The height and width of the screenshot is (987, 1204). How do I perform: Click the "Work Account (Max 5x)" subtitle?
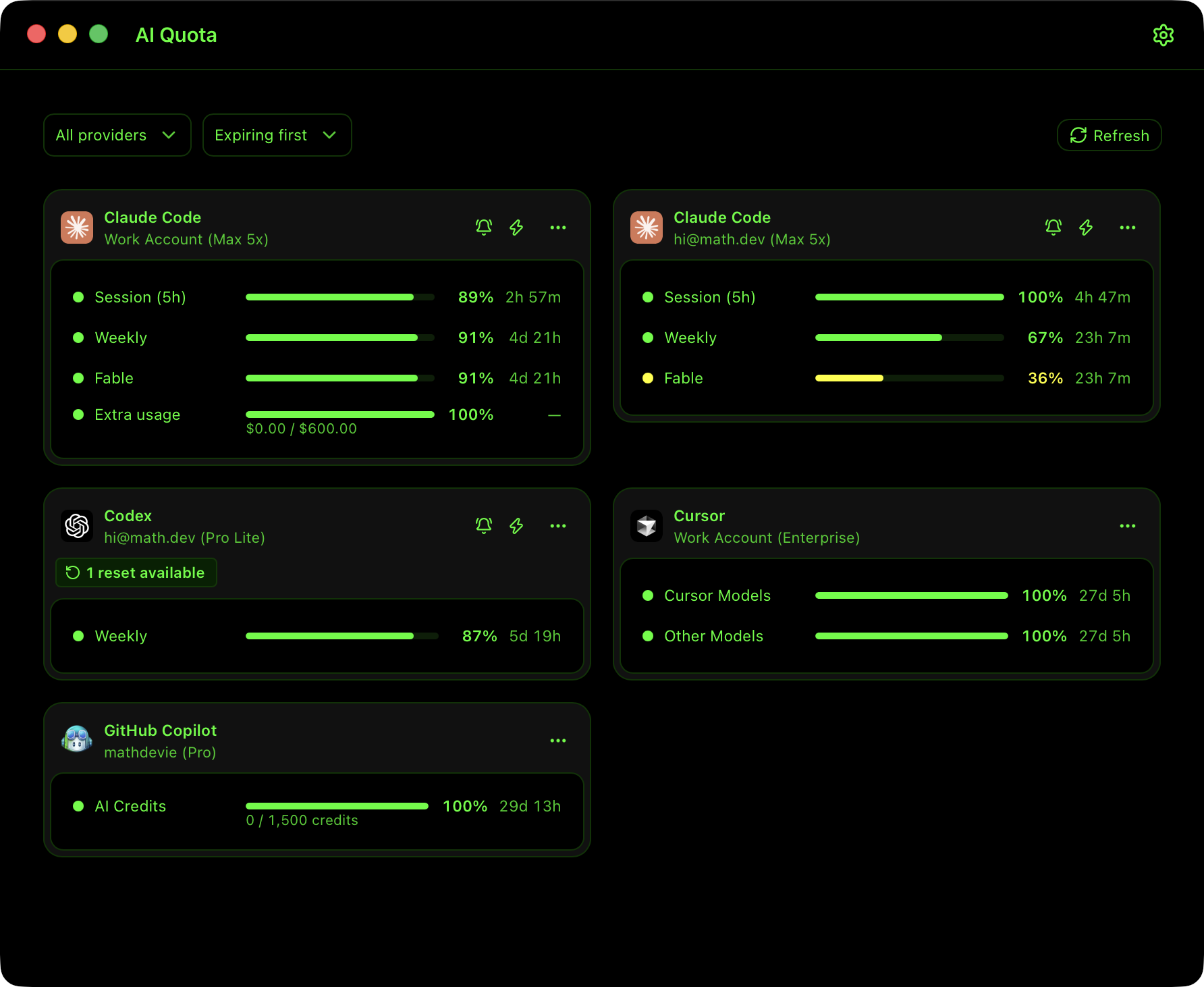[186, 240]
